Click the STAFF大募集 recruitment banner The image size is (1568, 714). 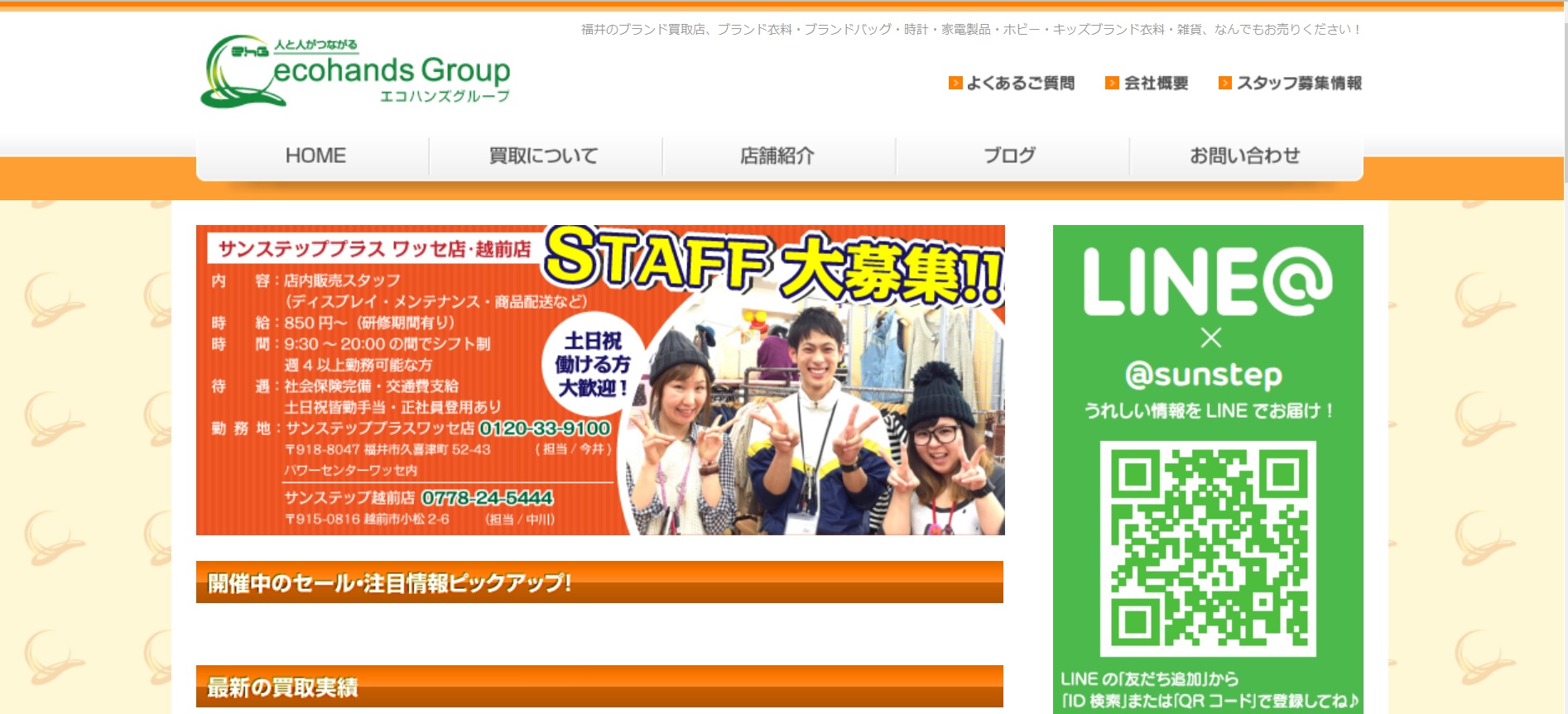point(600,380)
